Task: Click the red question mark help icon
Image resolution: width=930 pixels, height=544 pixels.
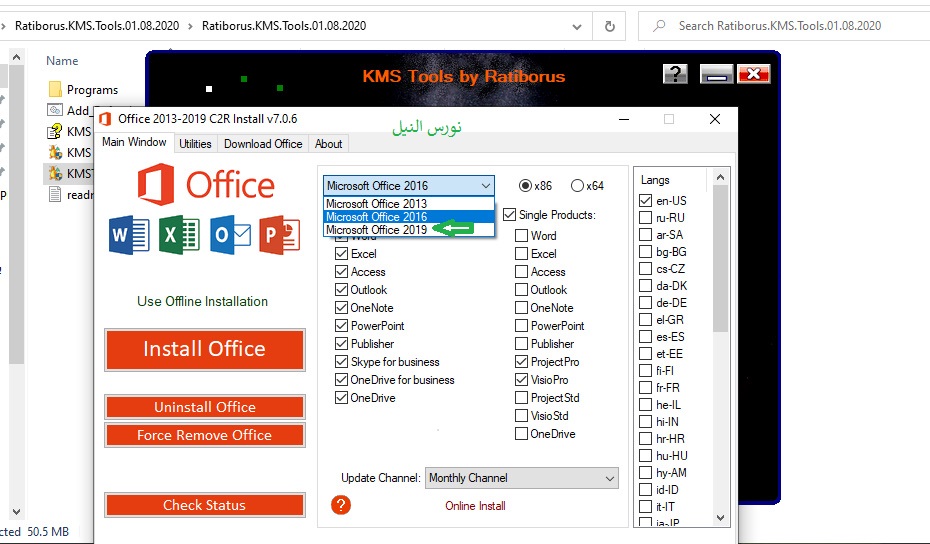Action: 341,505
